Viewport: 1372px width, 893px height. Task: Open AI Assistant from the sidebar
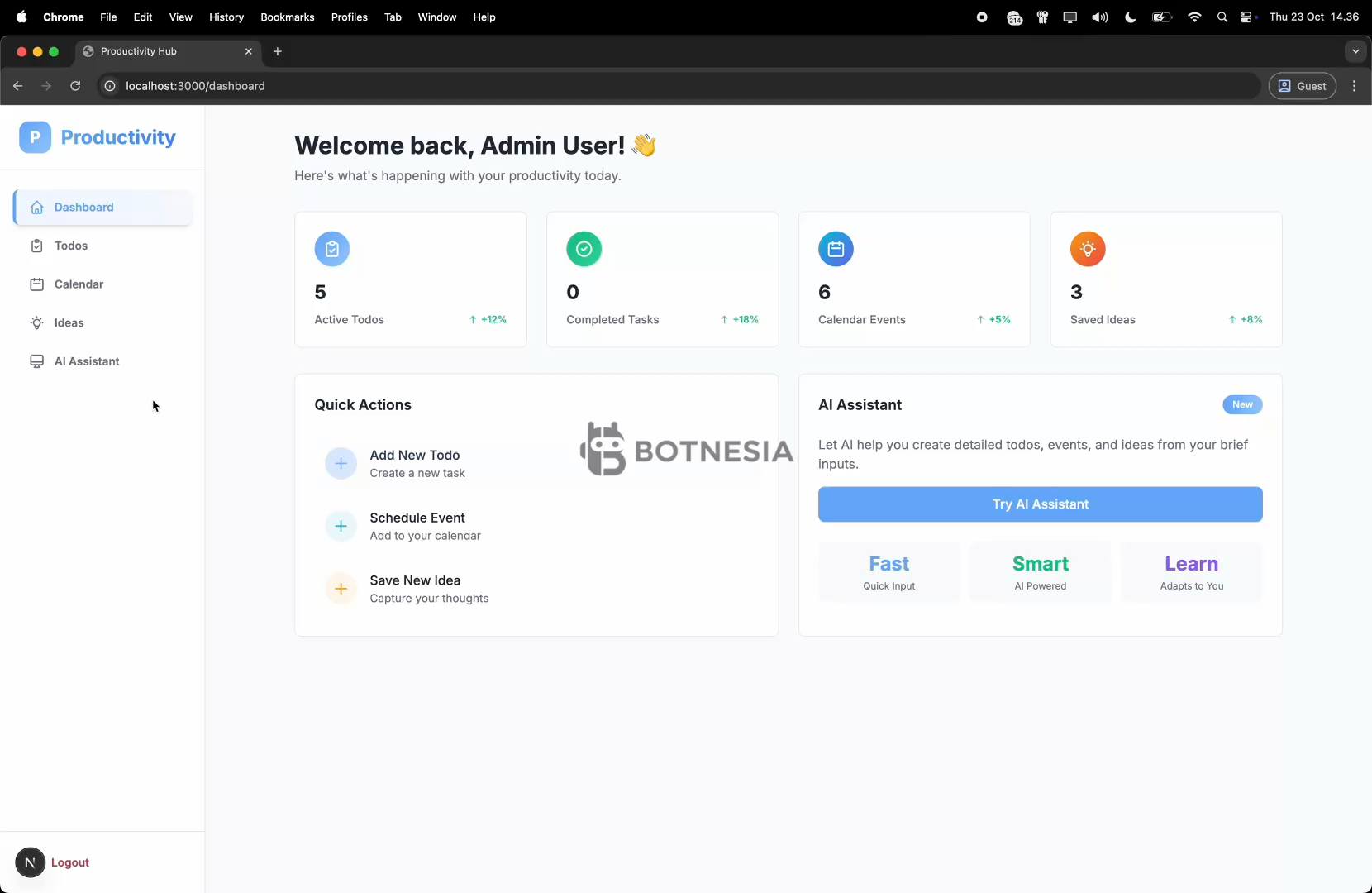[102, 361]
